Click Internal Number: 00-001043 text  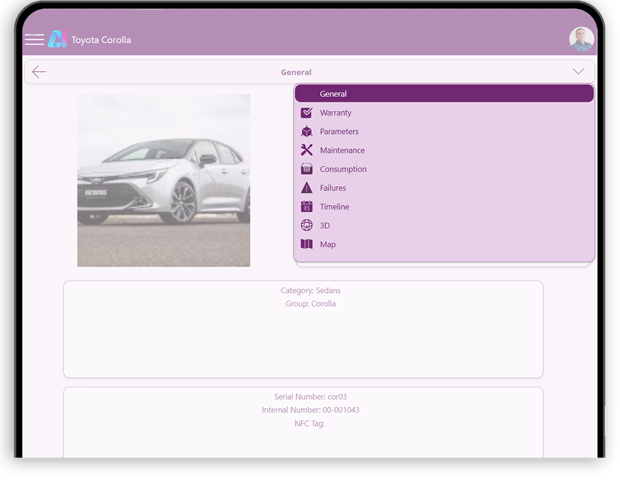click(310, 410)
